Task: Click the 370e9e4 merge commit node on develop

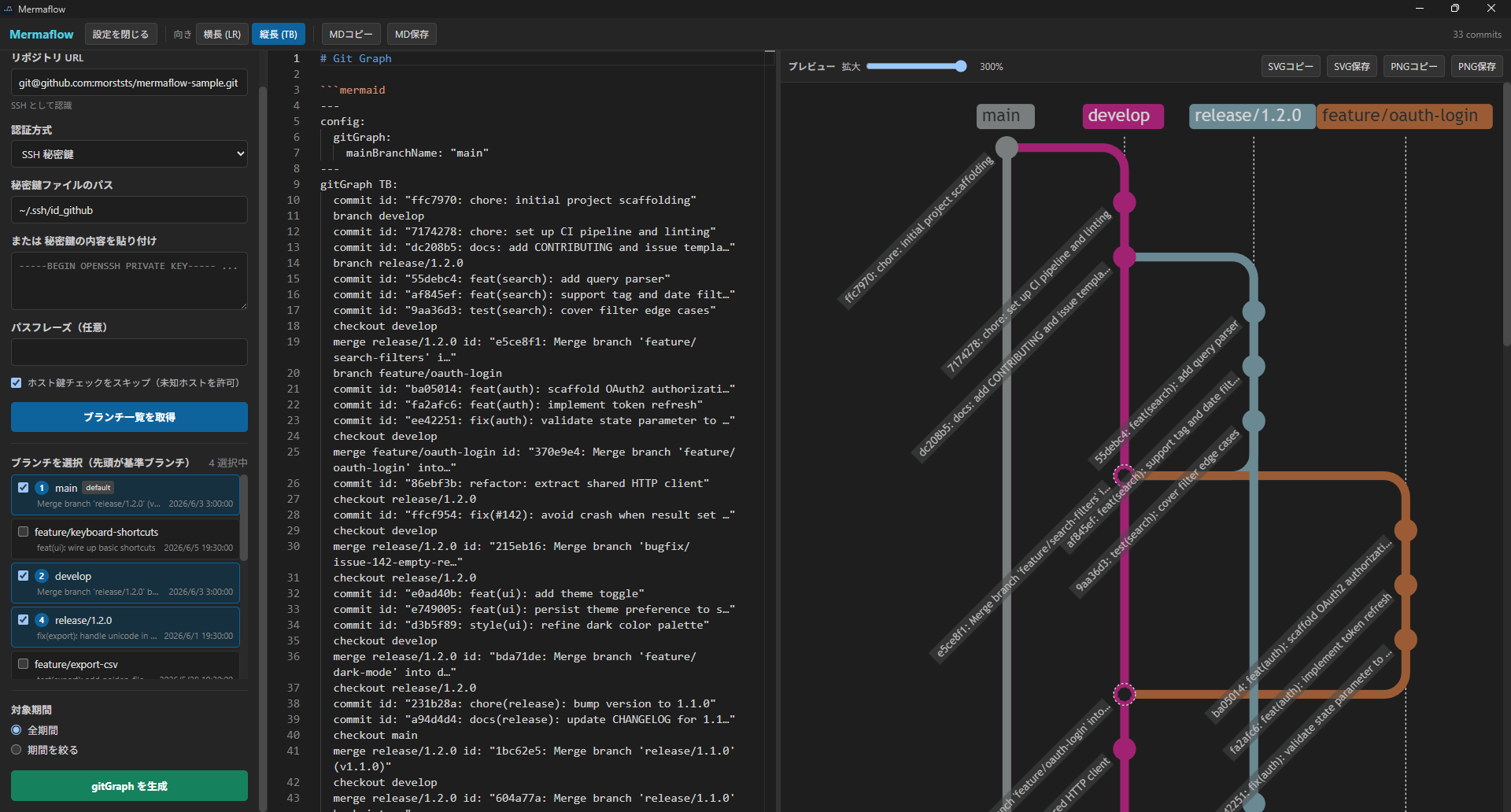Action: [1125, 694]
